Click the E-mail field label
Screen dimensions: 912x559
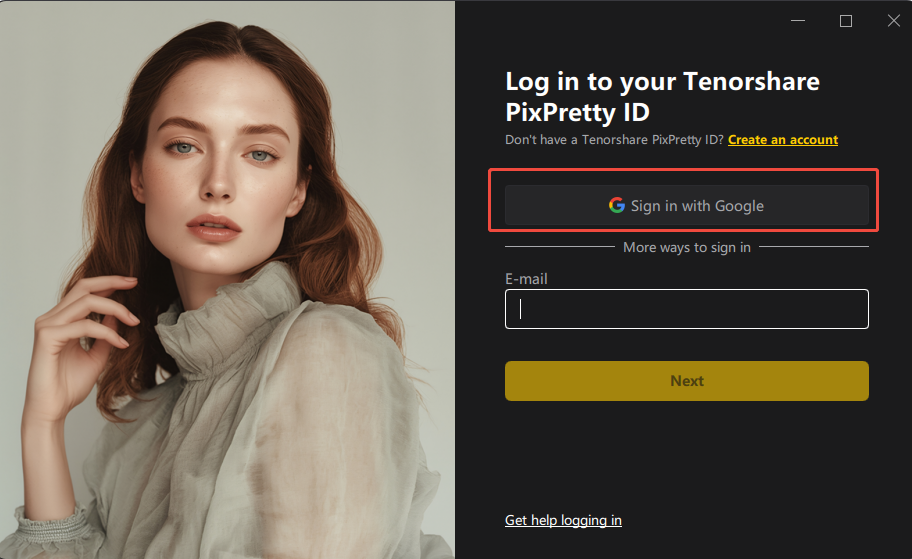point(526,279)
